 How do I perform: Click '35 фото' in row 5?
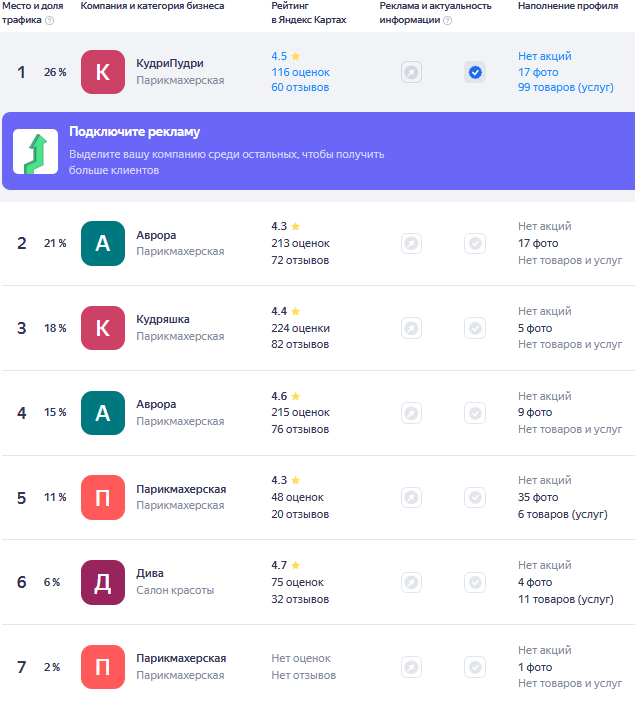[538, 497]
